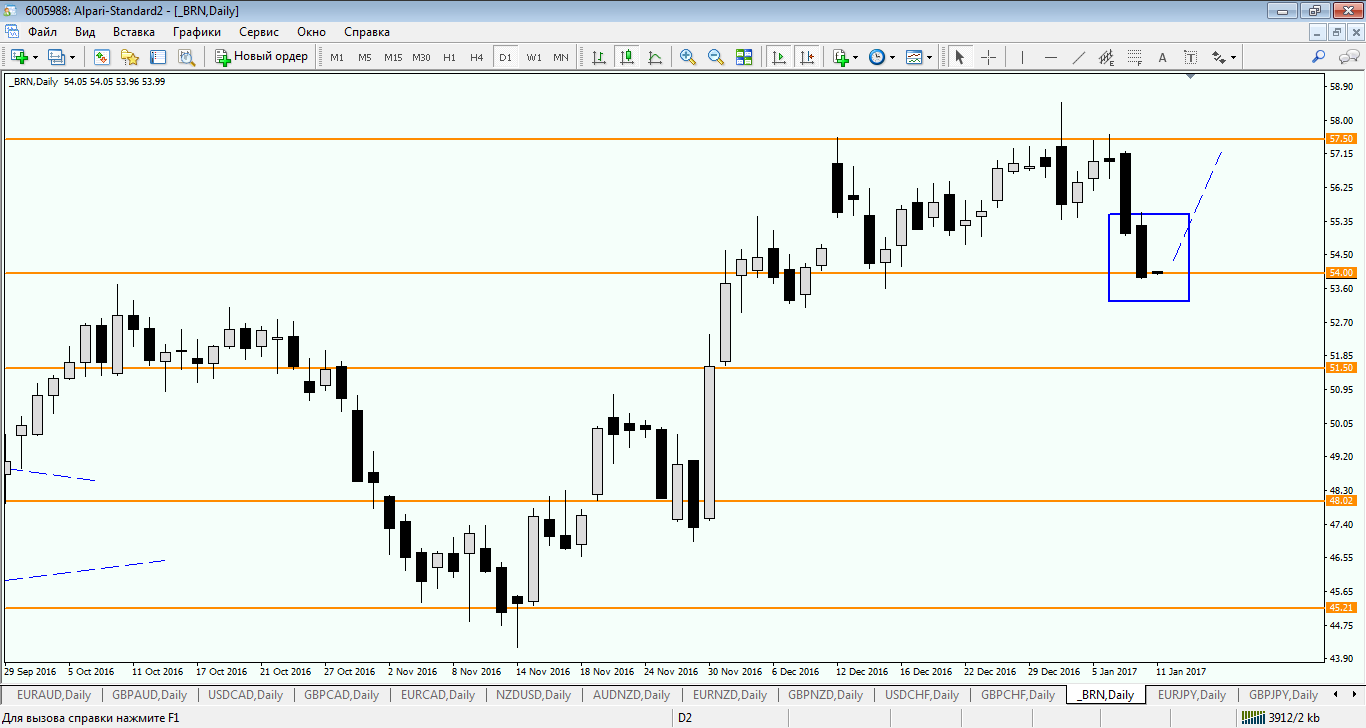Open the Indicators list icon

pyautogui.click(x=841, y=57)
